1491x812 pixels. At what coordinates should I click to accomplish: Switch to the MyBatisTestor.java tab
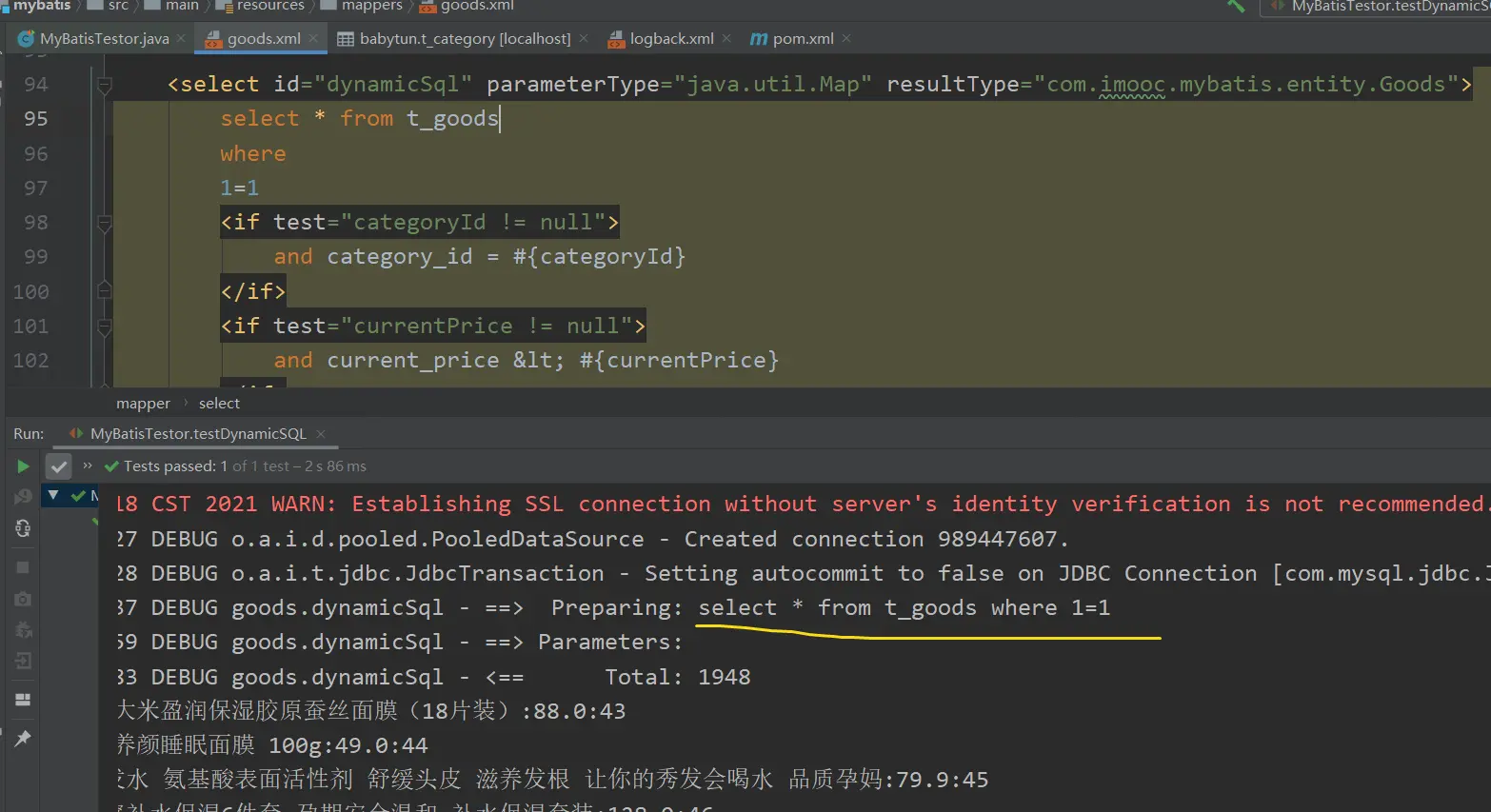104,39
